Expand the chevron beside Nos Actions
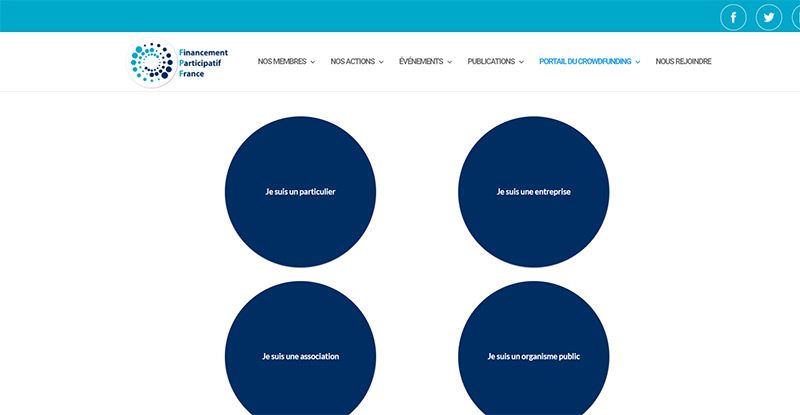This screenshot has height=415, width=800. (x=381, y=62)
